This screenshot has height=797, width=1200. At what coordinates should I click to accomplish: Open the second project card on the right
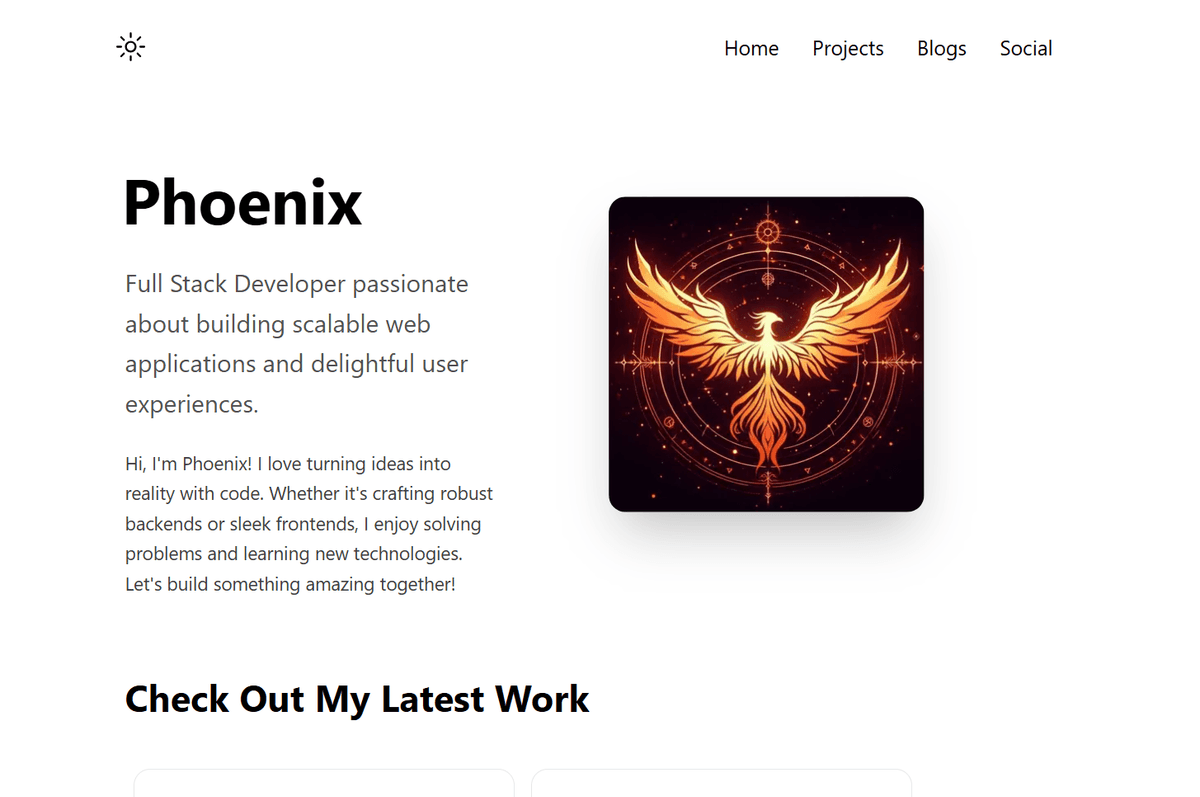tap(721, 783)
